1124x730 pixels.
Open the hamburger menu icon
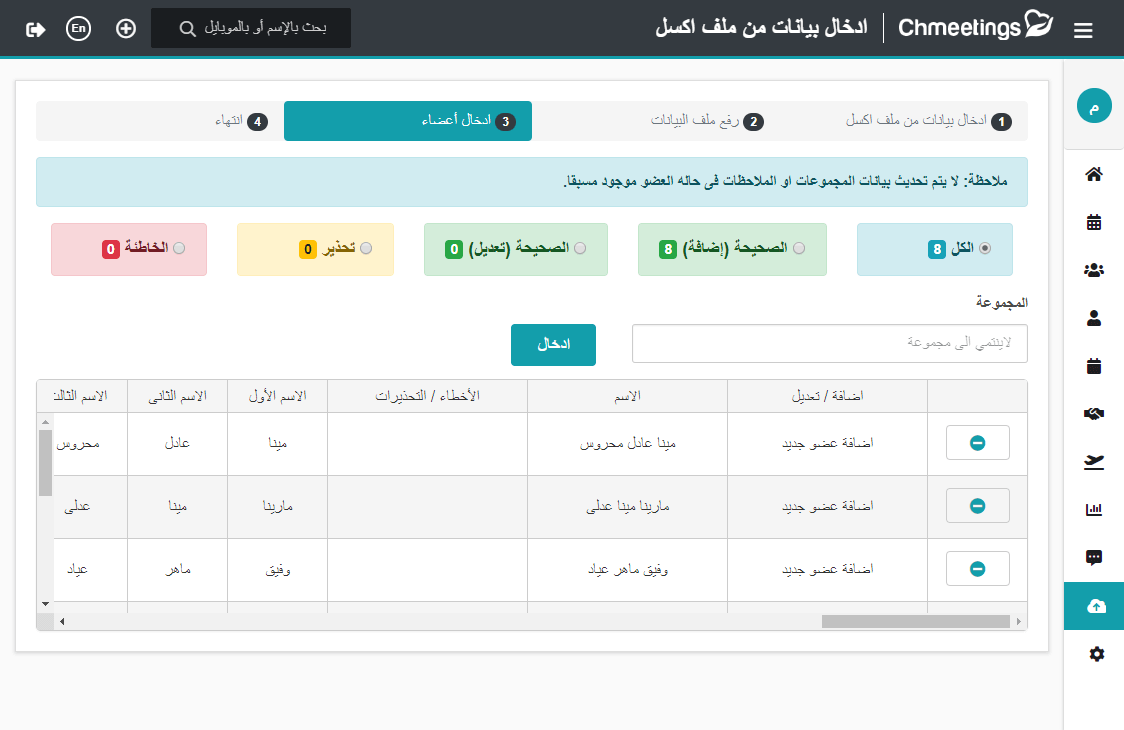point(1082,30)
